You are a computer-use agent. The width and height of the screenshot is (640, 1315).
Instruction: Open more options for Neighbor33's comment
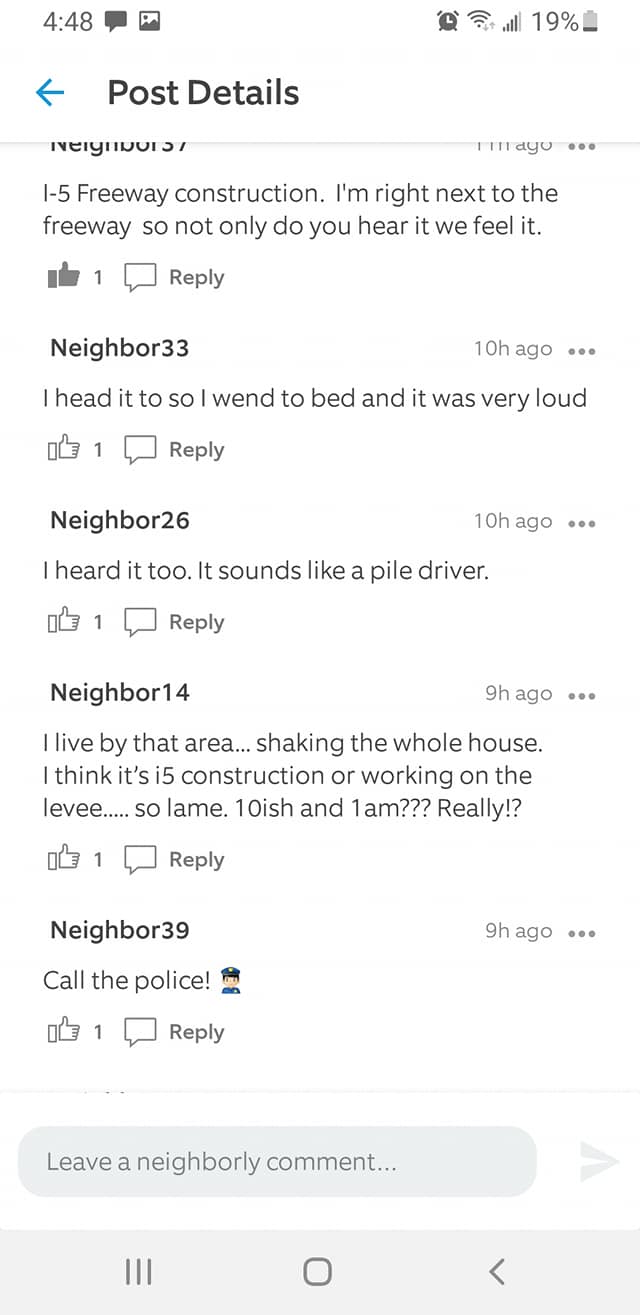click(x=581, y=350)
